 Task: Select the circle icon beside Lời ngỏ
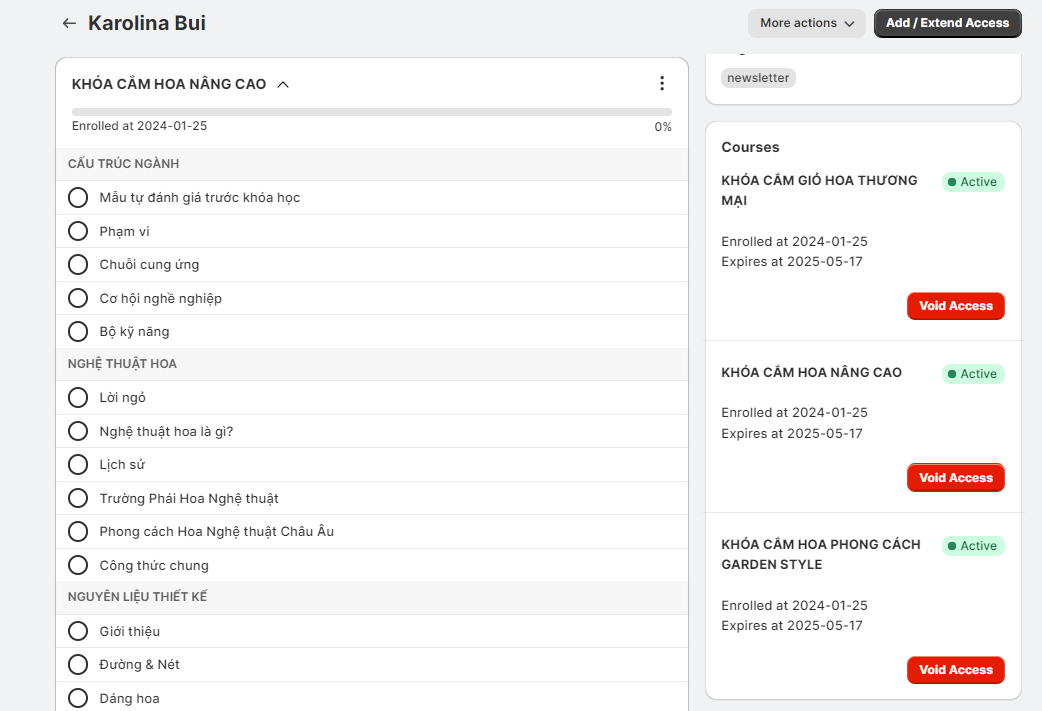[x=78, y=398]
